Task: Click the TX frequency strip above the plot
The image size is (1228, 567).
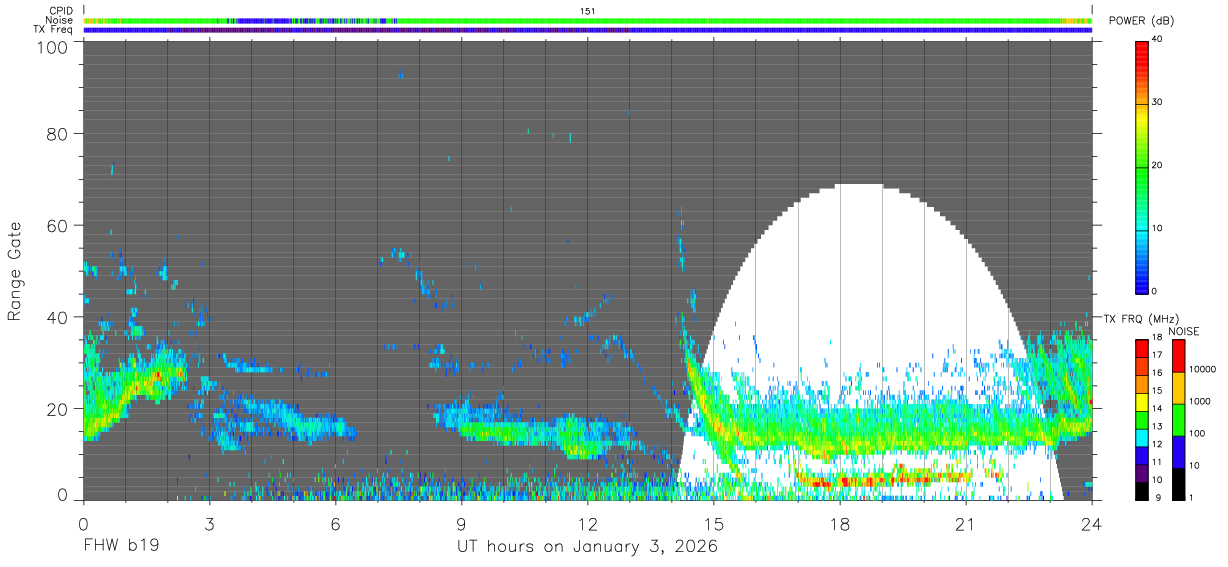Action: [588, 30]
